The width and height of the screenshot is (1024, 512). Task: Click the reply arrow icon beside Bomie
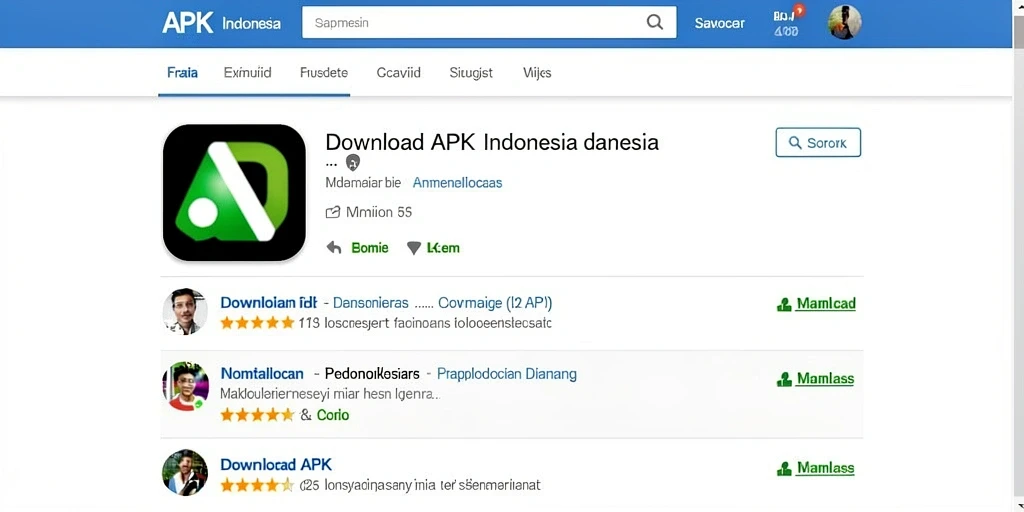click(334, 248)
